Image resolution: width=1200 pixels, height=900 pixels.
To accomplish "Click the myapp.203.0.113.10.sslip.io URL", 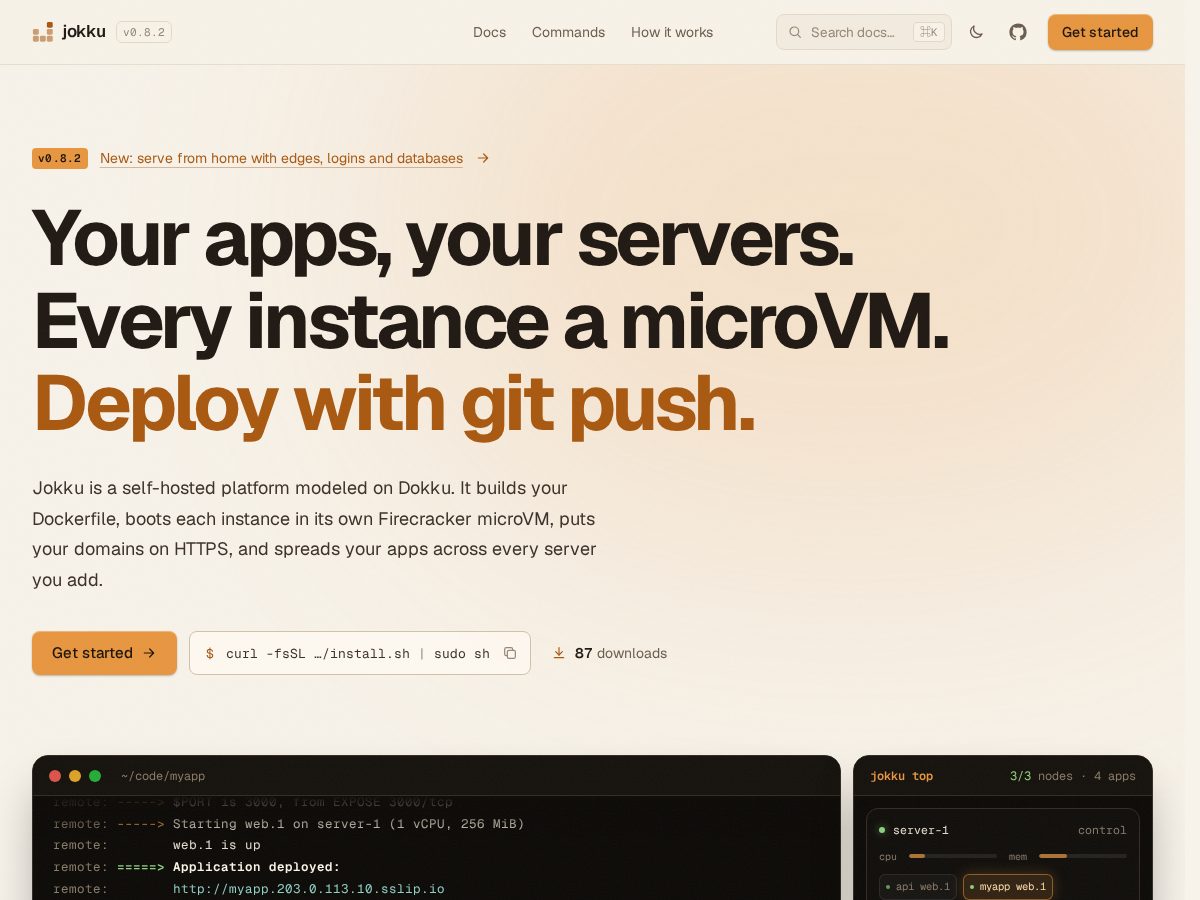I will click(x=308, y=889).
